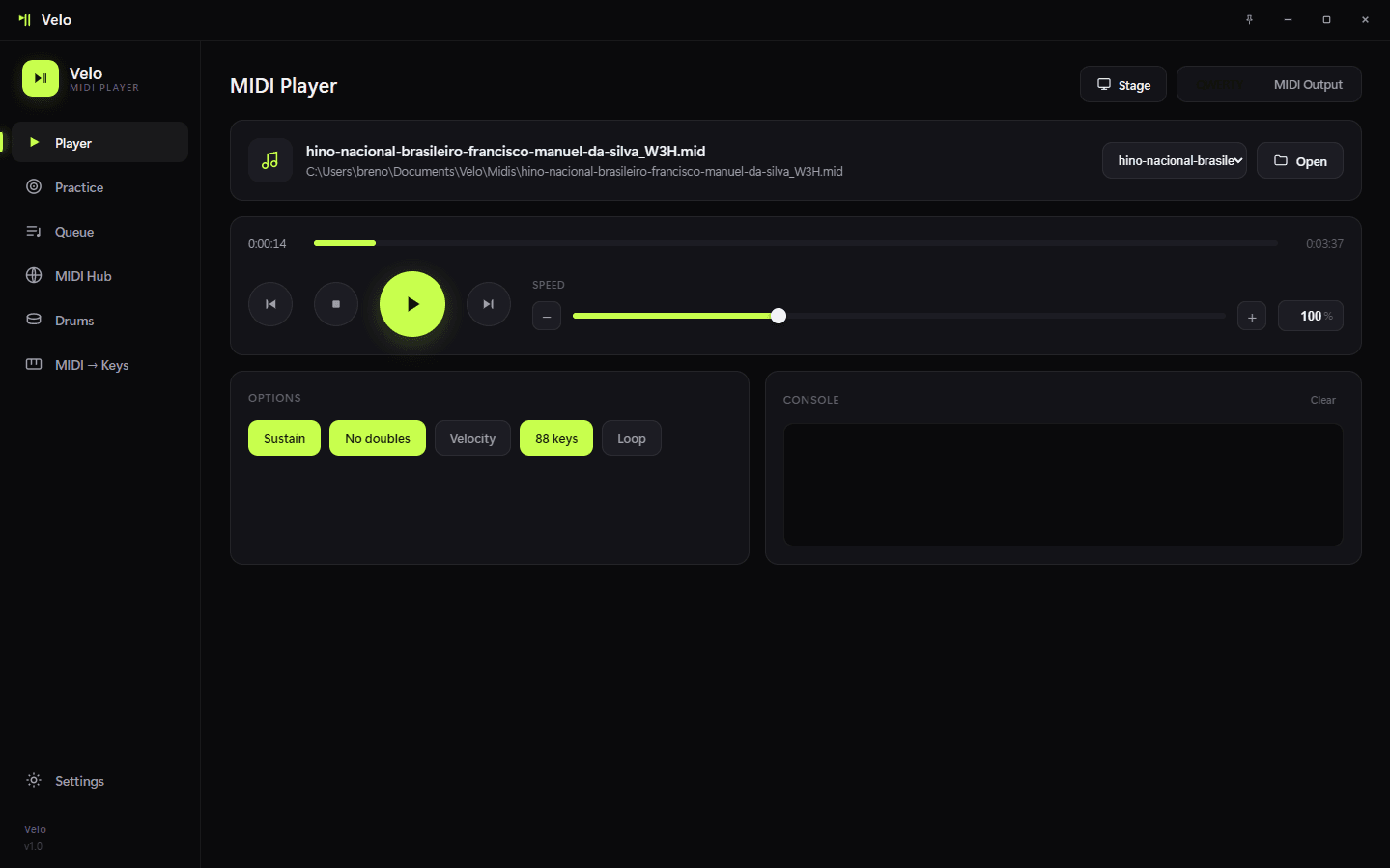Screen dimensions: 1390x868
Task: Skip to the previous track
Action: tap(270, 304)
